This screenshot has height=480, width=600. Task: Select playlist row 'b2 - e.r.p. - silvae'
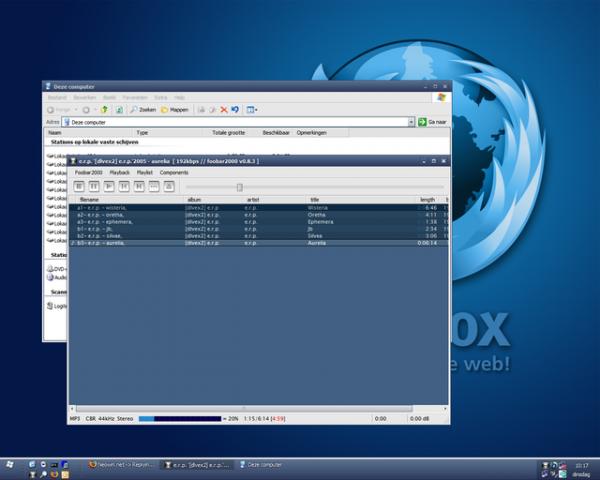[258, 236]
